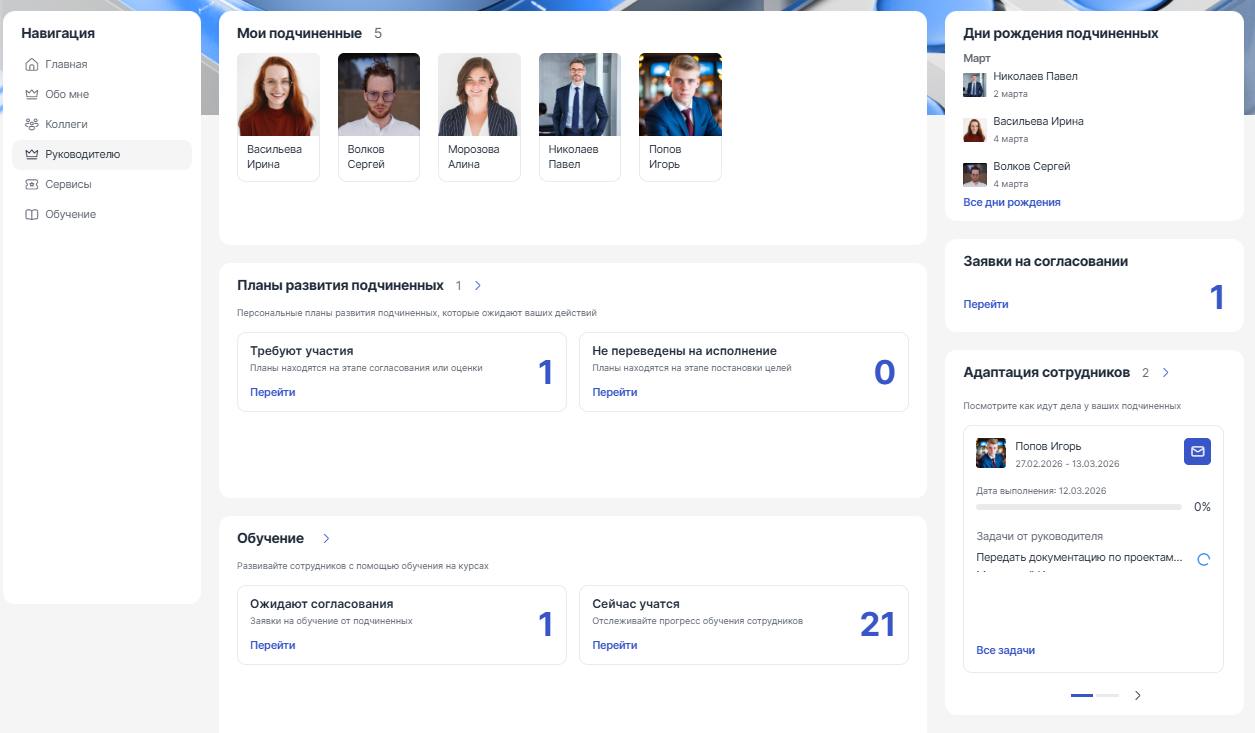Viewport: 1255px width, 733px height.
Task: Select Волков Сергей subordinate photo card
Action: (x=379, y=116)
